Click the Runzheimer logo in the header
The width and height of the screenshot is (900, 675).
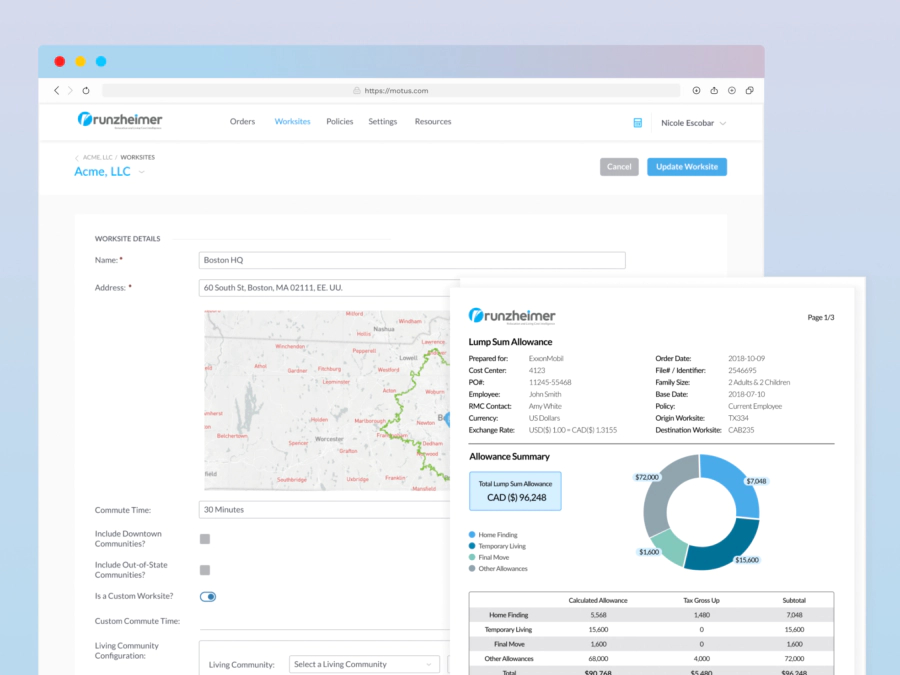tap(120, 121)
